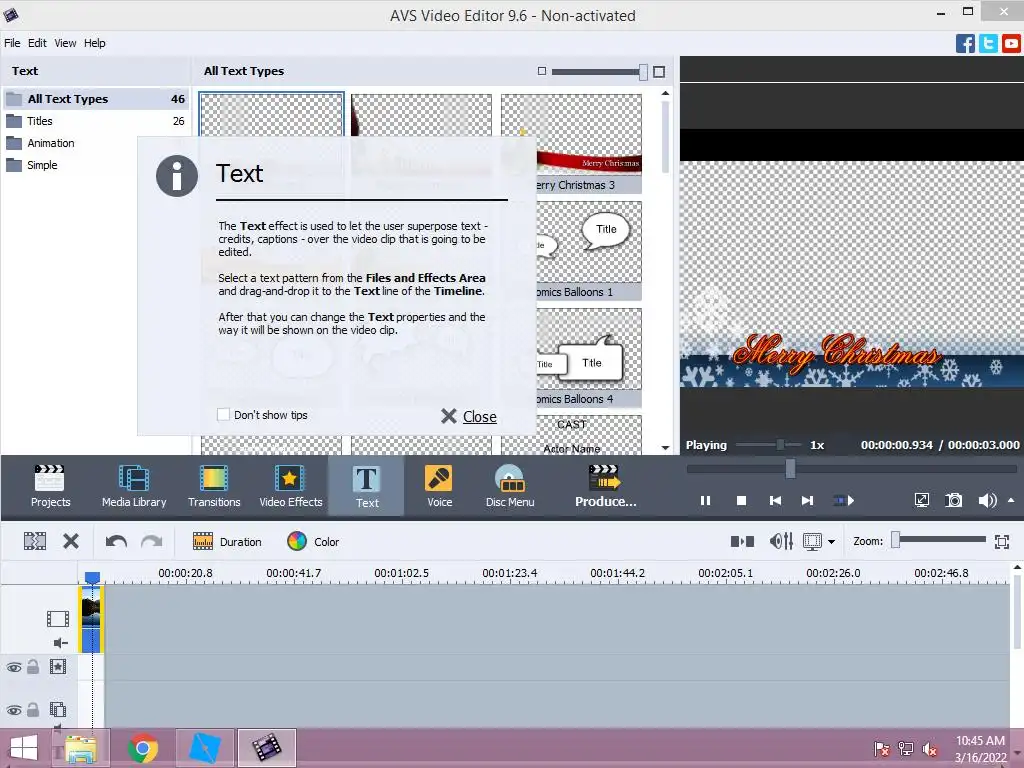Mute the preview sound via speaker icon

pos(987,500)
